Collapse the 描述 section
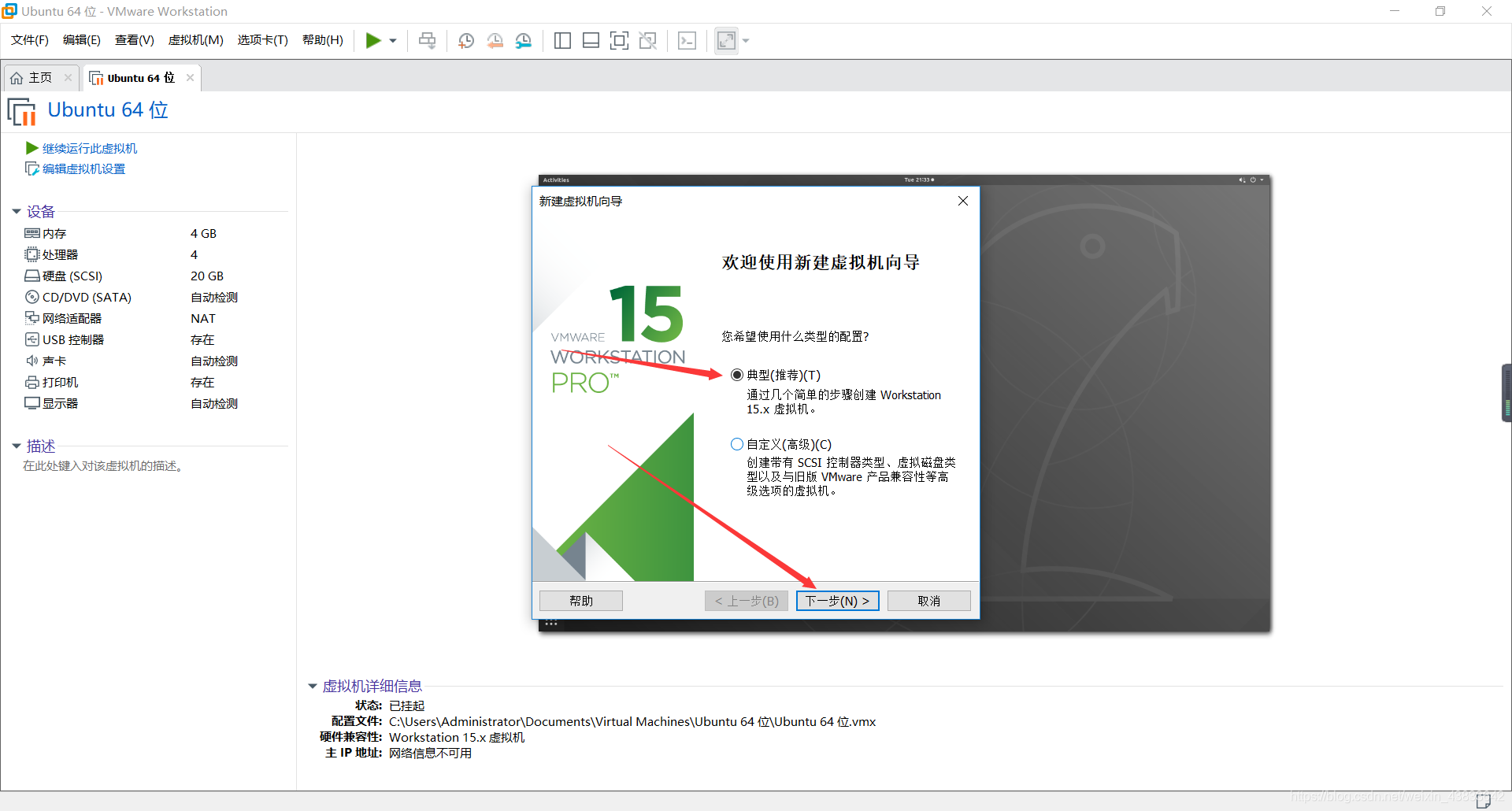Screen dimensions: 1512x811 pos(16,446)
